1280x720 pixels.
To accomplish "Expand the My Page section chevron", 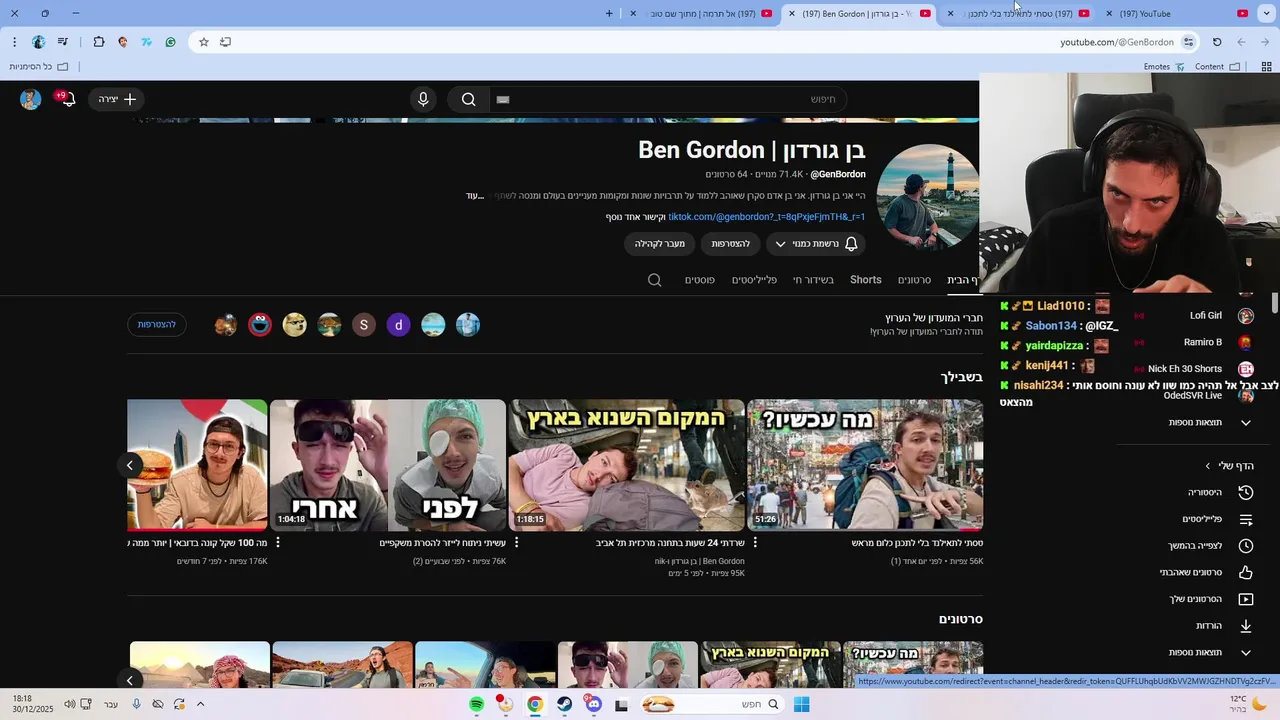I will [1208, 466].
